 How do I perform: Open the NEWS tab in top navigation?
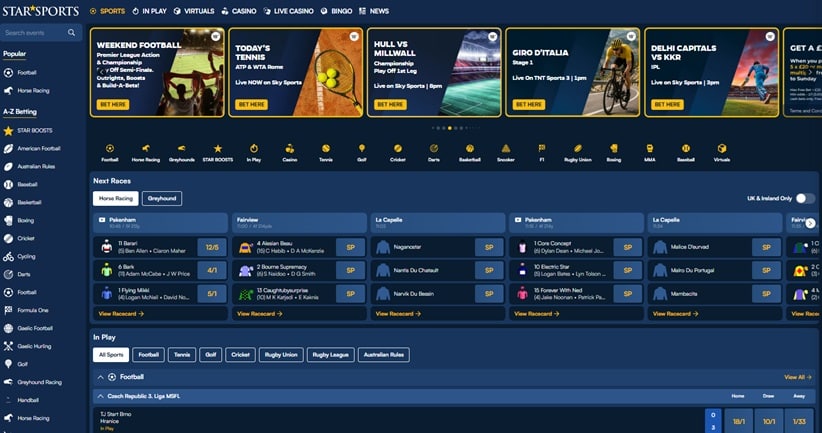coord(374,11)
